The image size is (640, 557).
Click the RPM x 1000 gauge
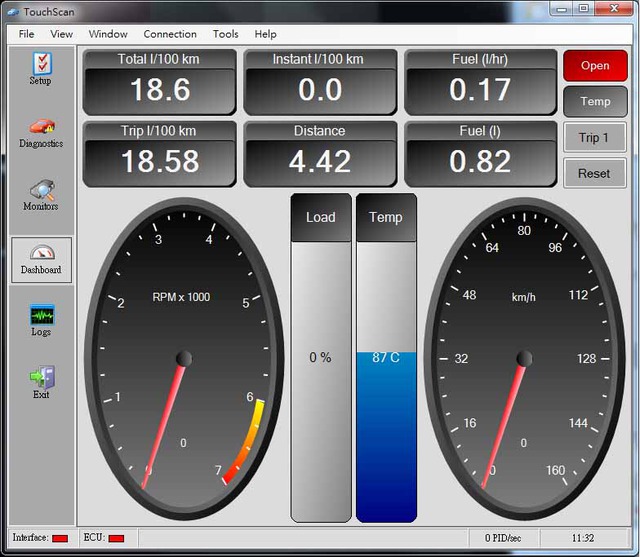183,358
